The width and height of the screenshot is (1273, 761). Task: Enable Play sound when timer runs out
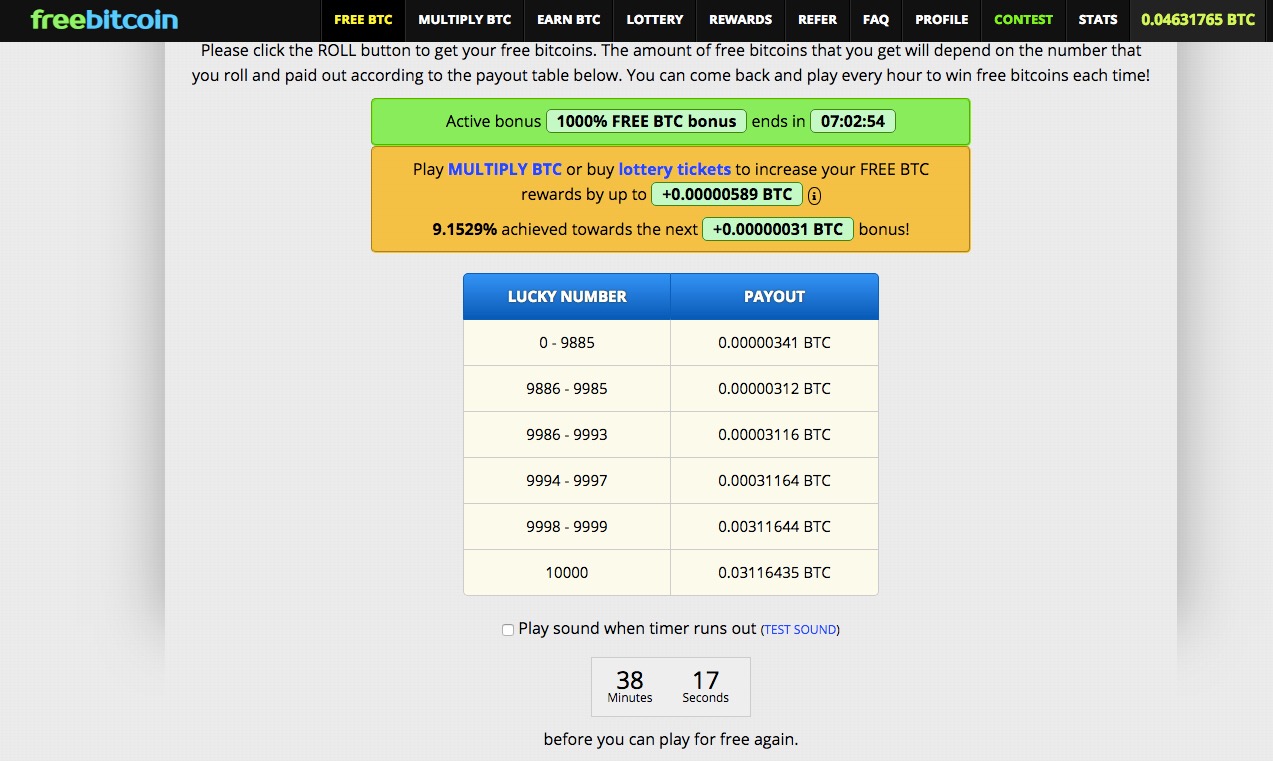point(508,630)
